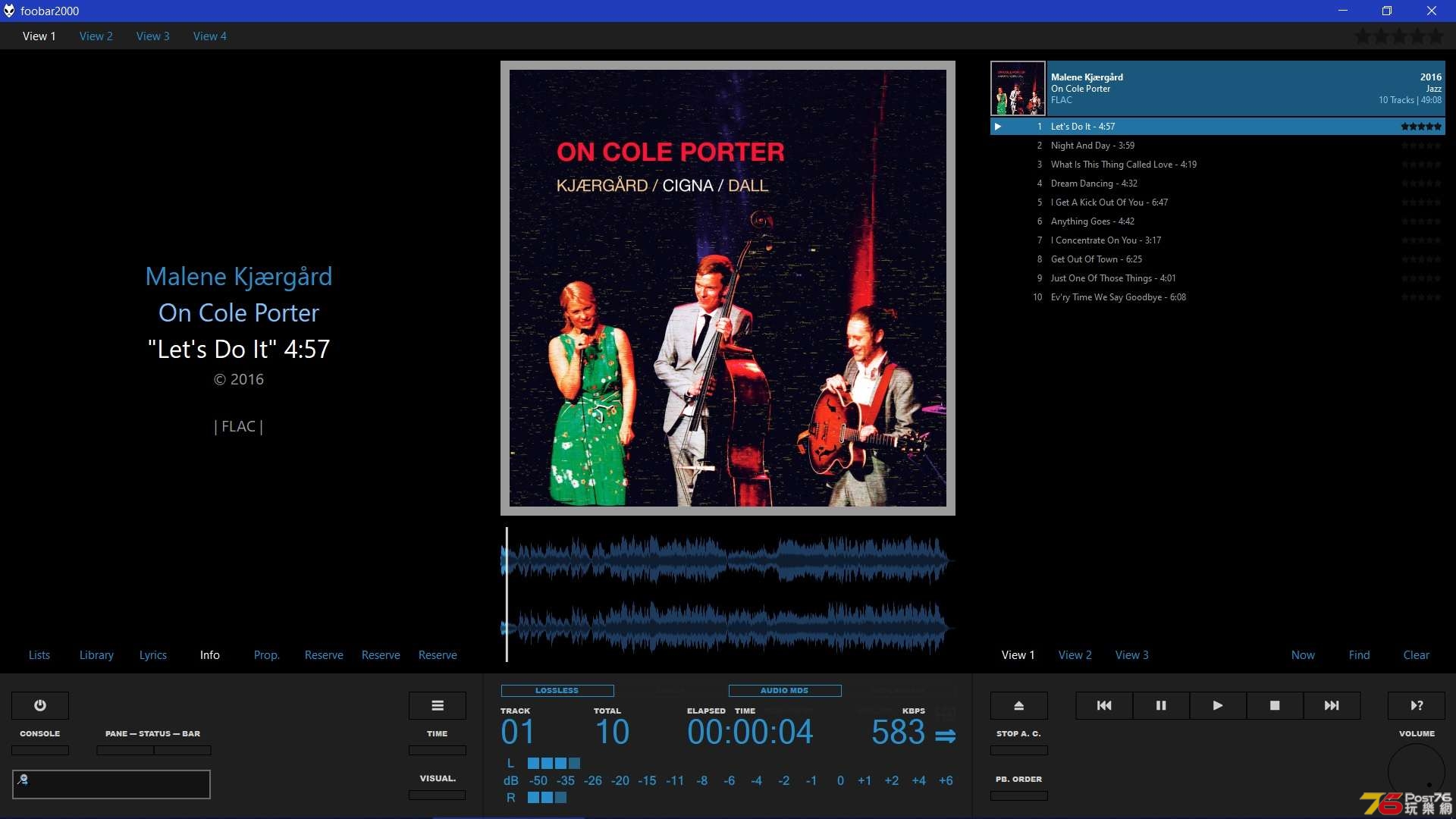Stop playback with the square button
The height and width of the screenshot is (819, 1456).
click(1275, 705)
